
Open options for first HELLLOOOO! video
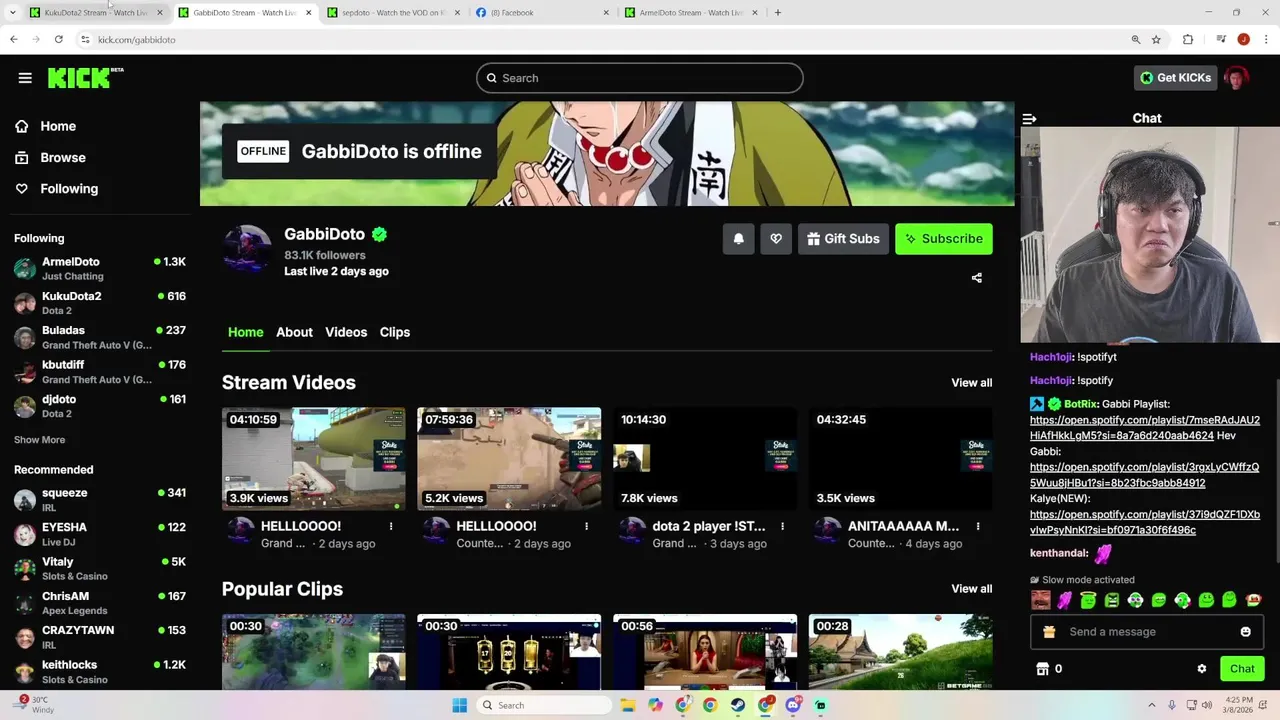coord(391,526)
